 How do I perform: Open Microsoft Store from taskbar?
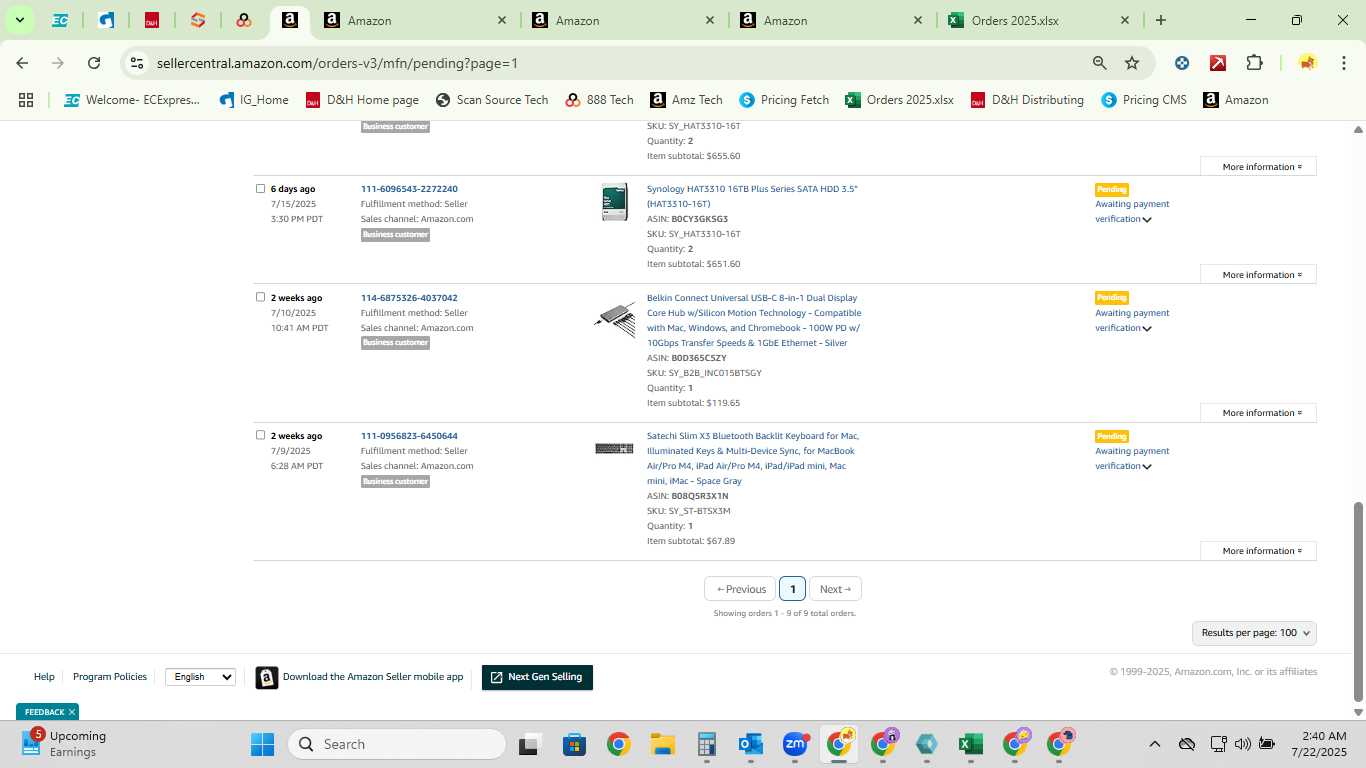tap(574, 744)
